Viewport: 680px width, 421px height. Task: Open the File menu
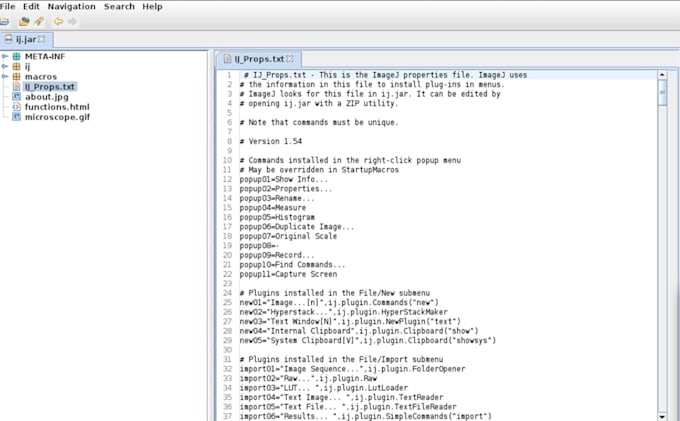click(7, 7)
